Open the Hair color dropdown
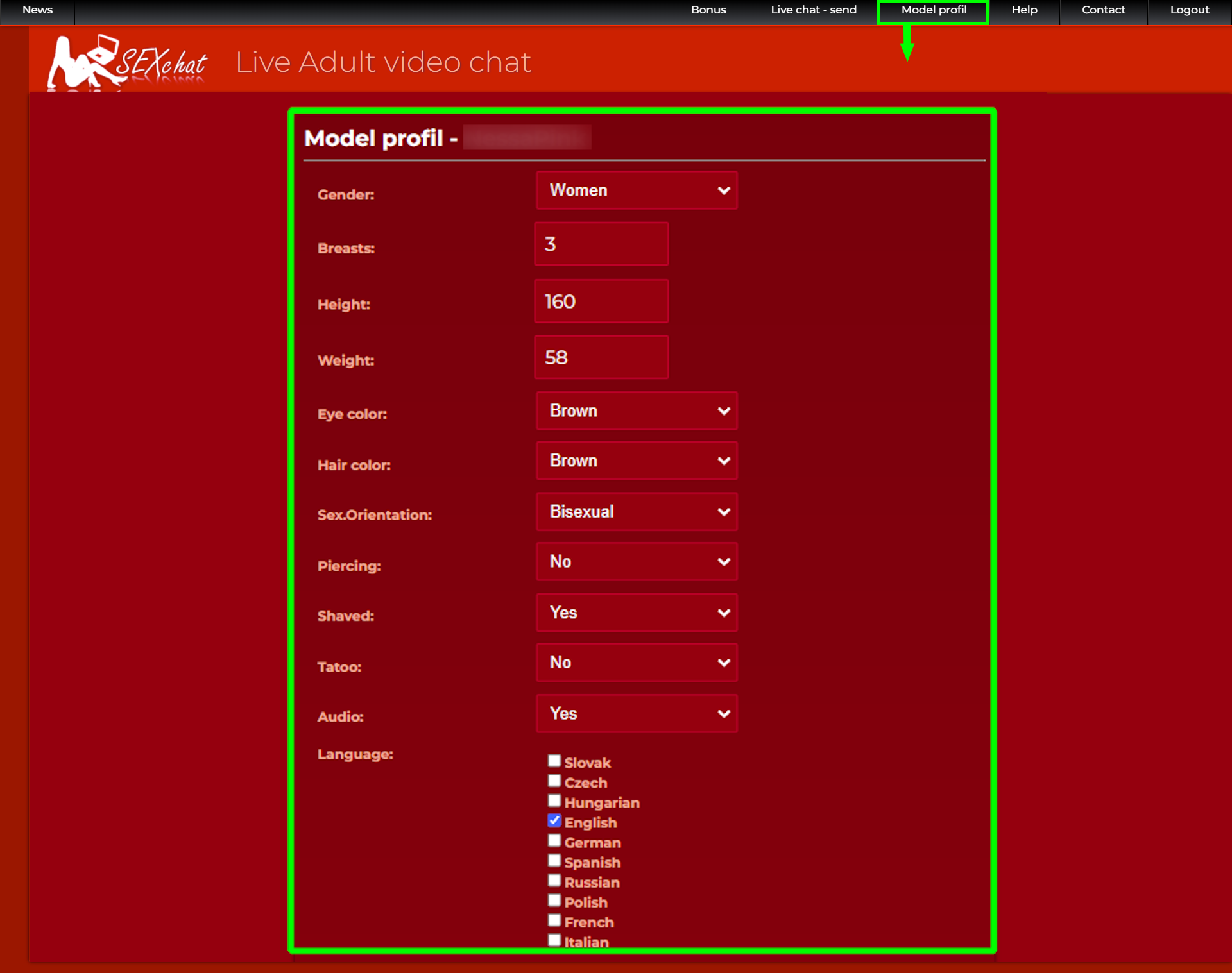This screenshot has height=973, width=1232. [x=637, y=461]
